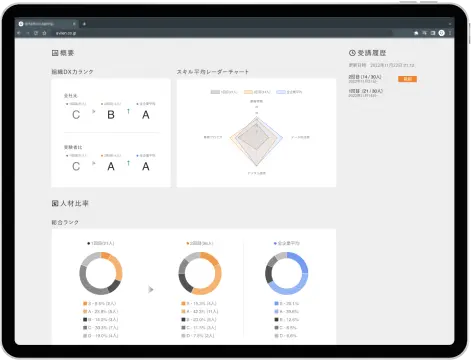Click the gray arrow between the donut charts
Viewport: 471px width, 360px height.
[x=151, y=289]
